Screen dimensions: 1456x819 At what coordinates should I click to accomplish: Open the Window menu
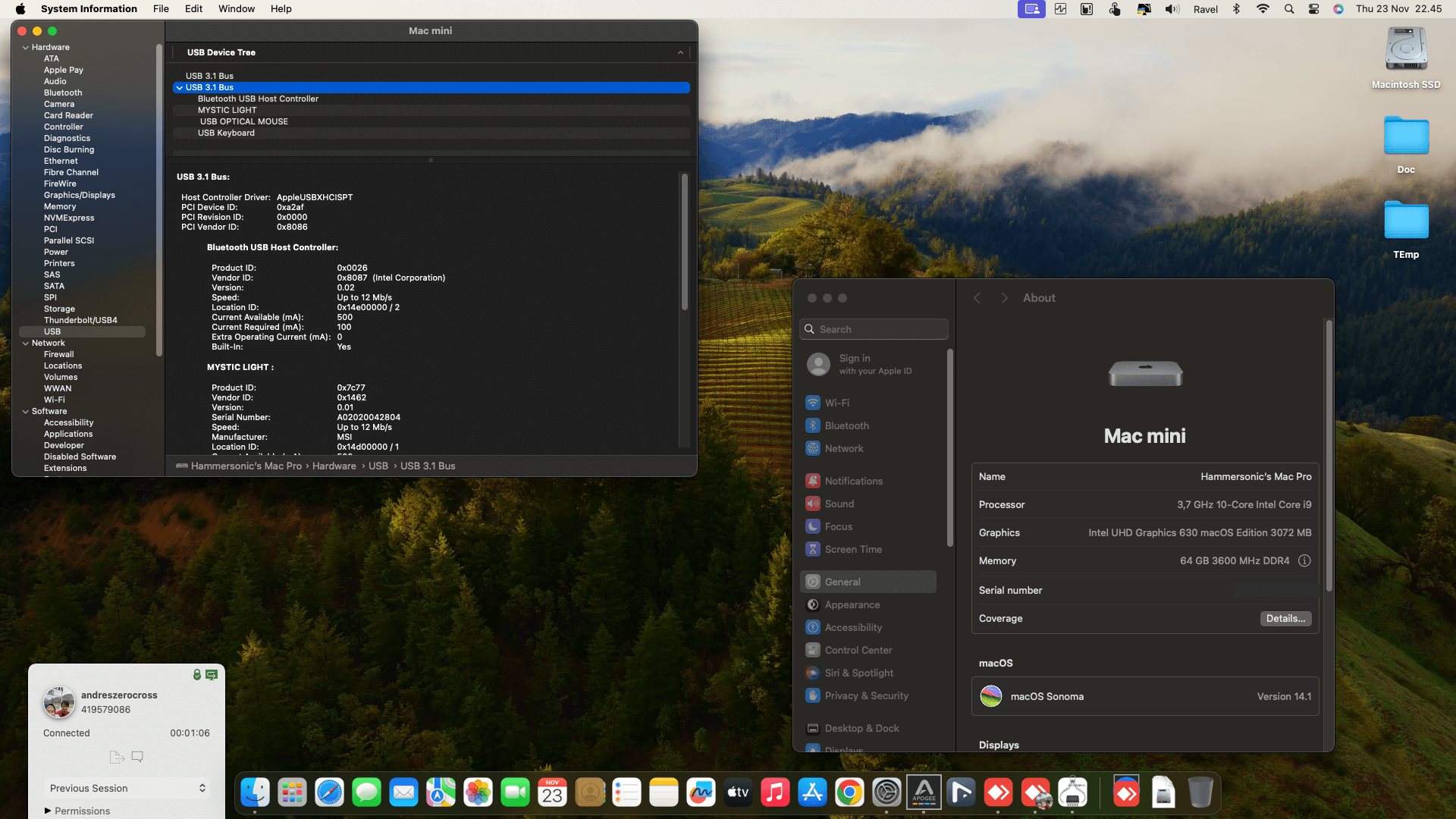coord(237,9)
